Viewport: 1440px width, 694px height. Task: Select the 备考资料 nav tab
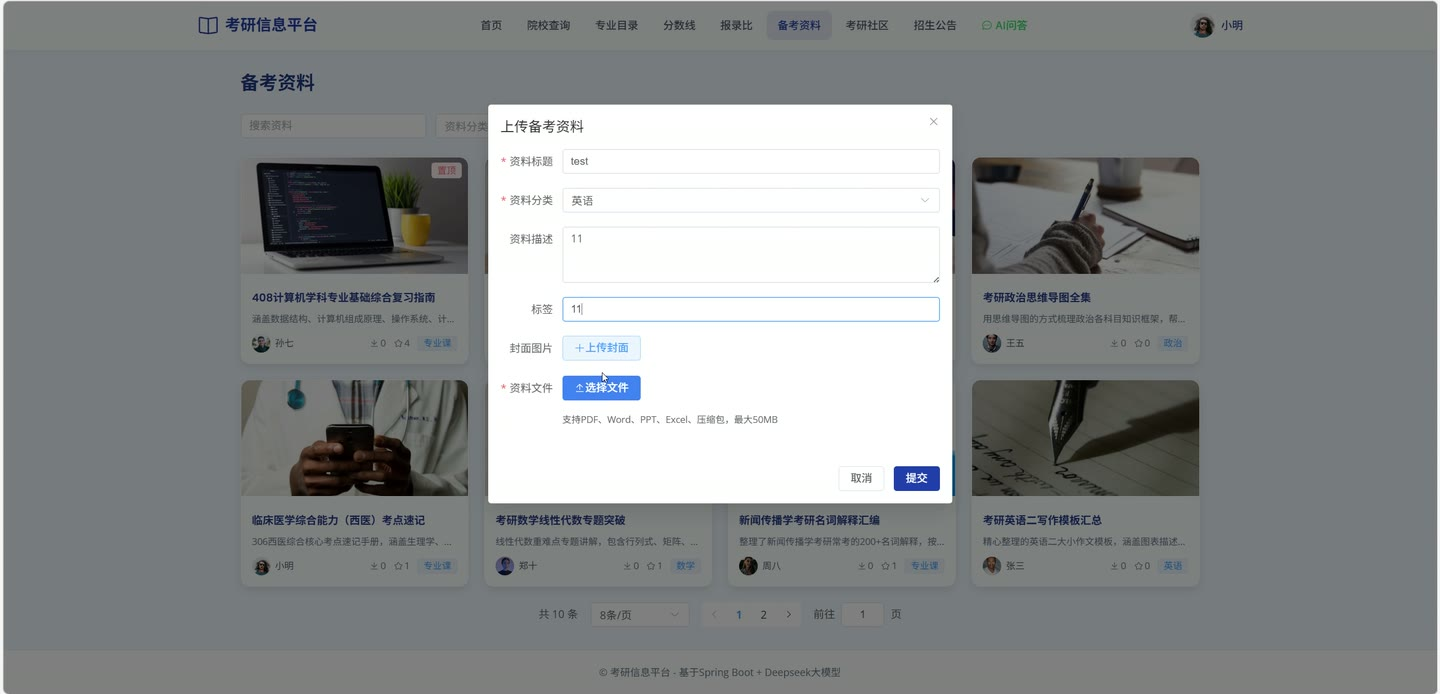[x=799, y=26]
